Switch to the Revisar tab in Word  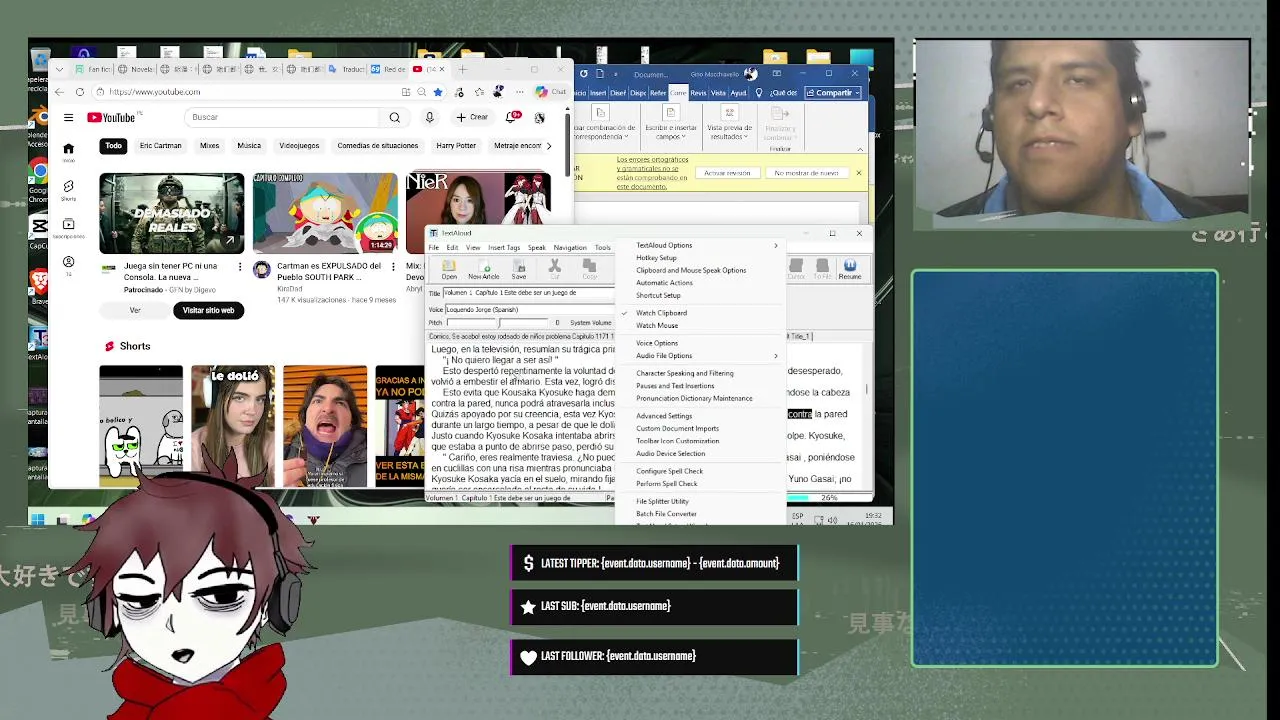(698, 93)
